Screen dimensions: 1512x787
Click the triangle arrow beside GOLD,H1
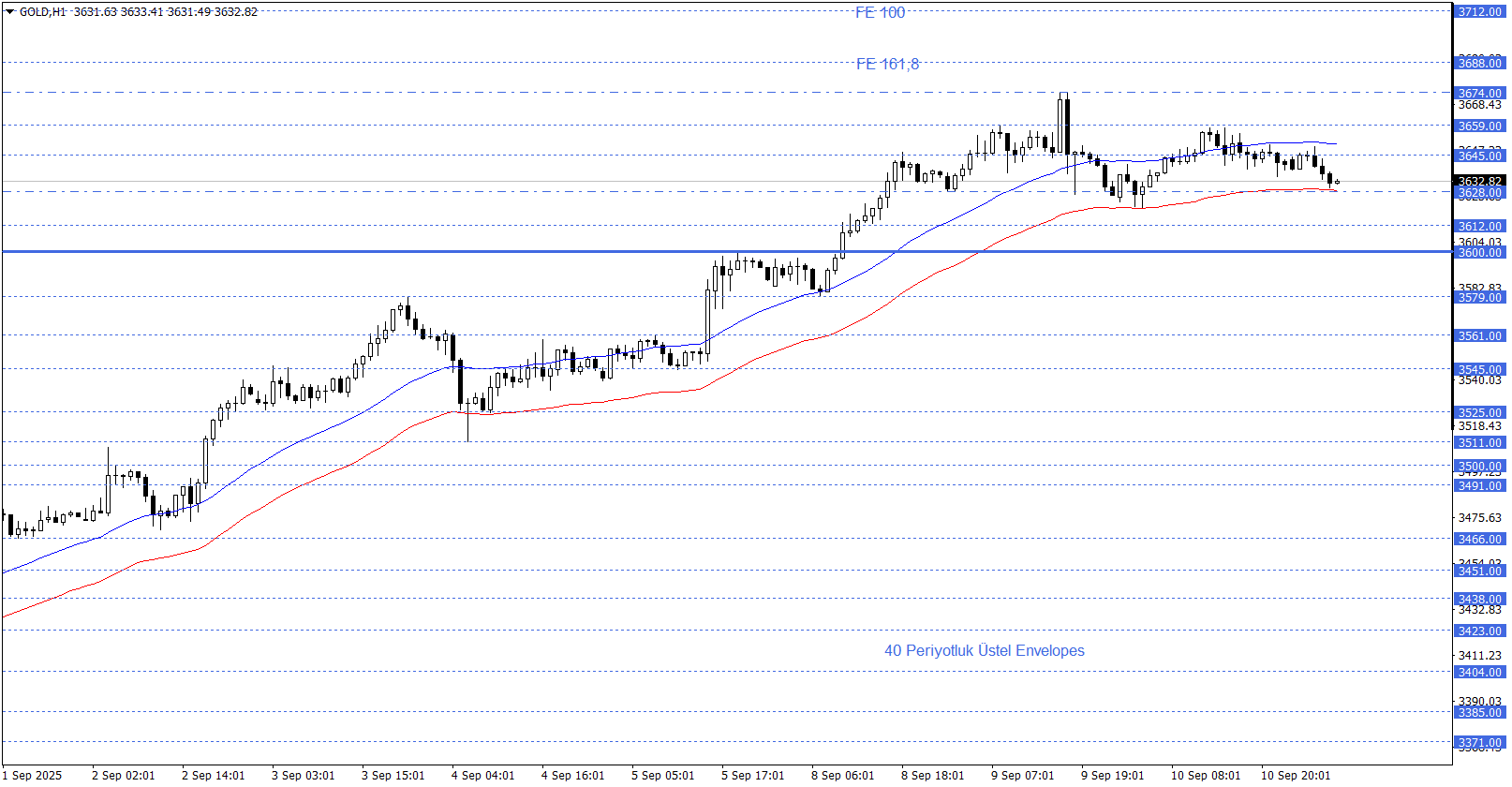[x=9, y=12]
